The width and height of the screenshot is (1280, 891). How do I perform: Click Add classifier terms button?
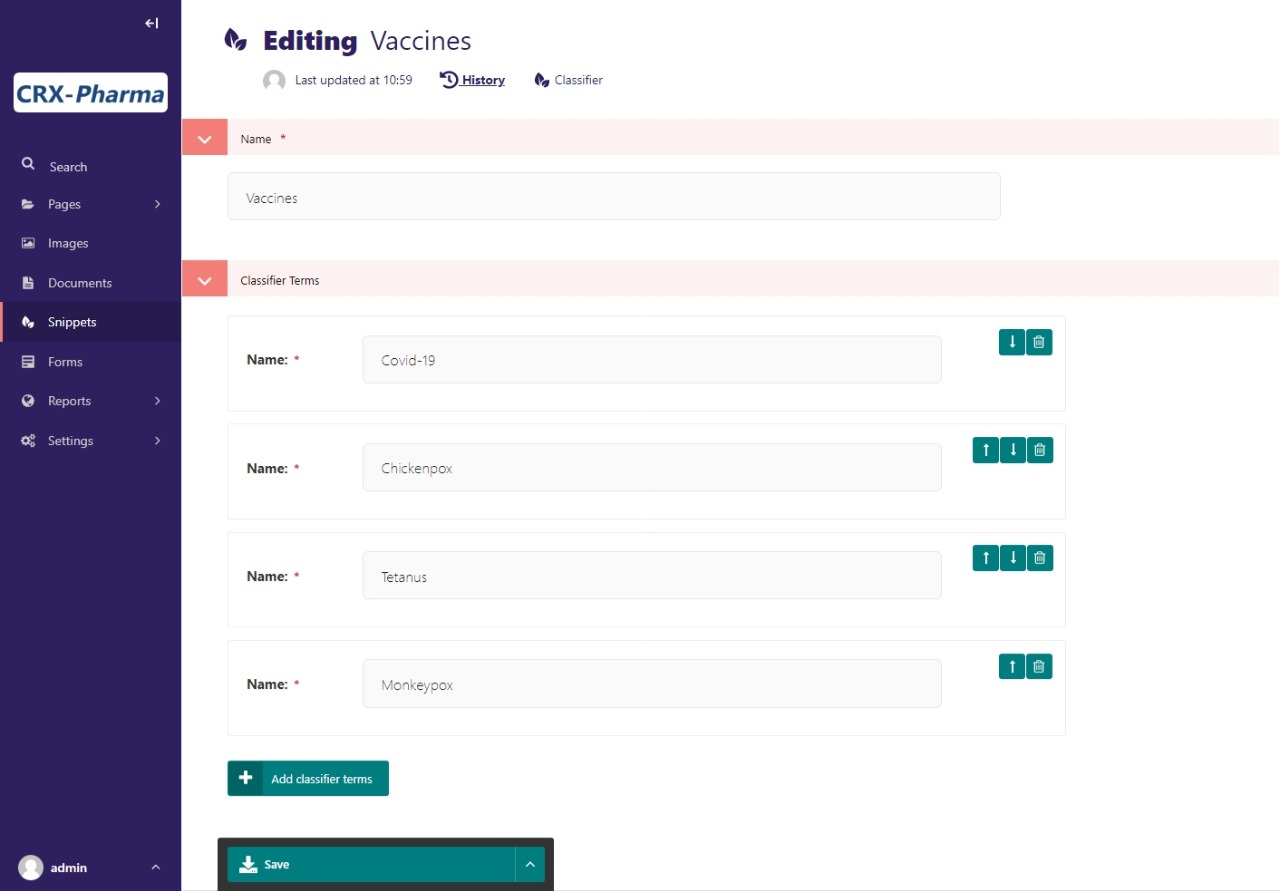tap(308, 778)
